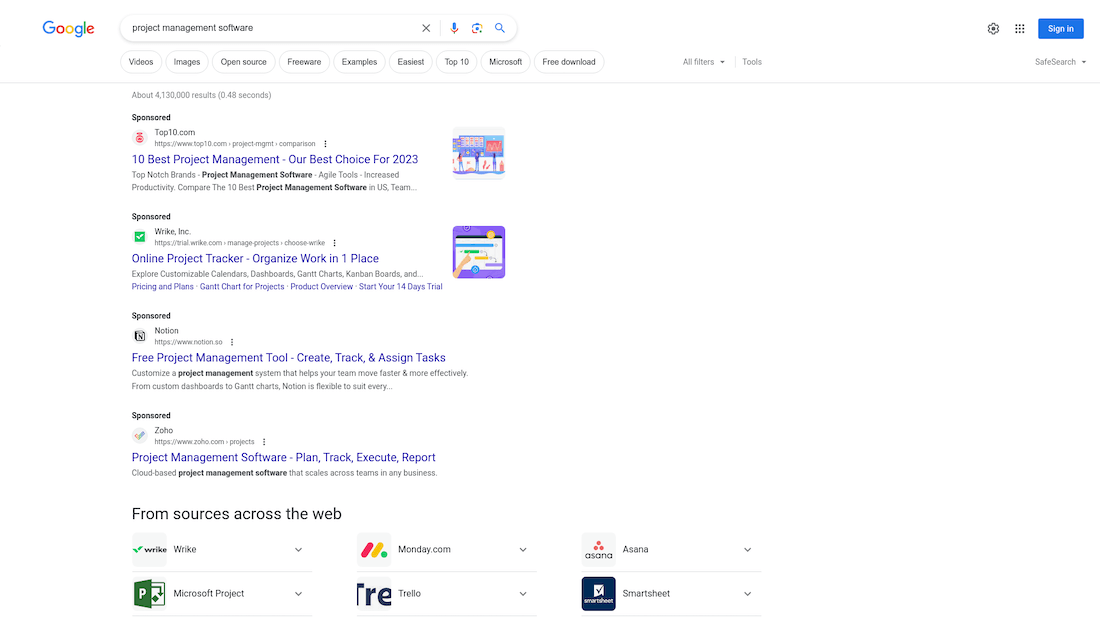Viewport: 1100px width, 619px height.
Task: Expand the Wrike source entry chevron
Action: (x=298, y=550)
